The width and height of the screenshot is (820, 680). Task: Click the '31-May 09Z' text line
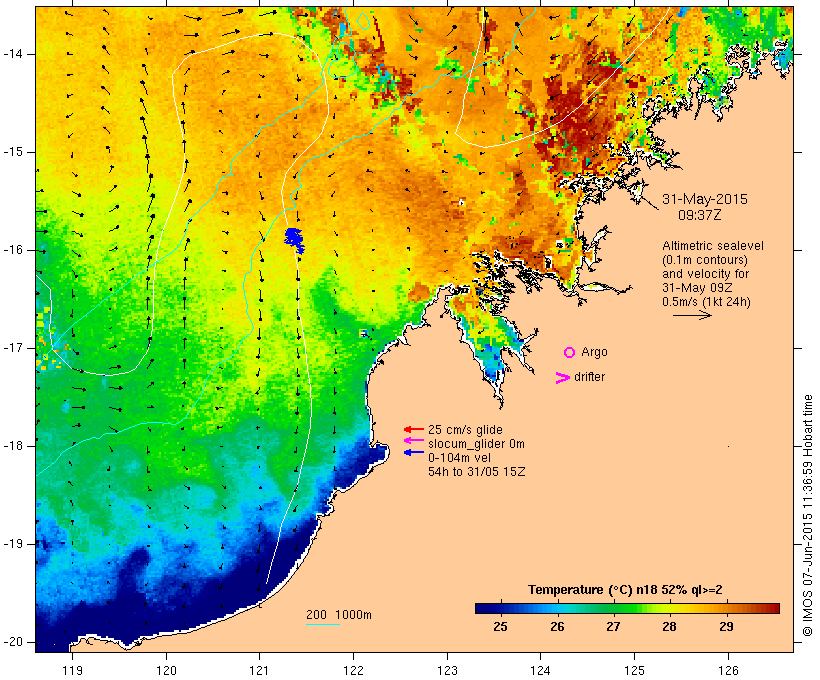[697, 288]
